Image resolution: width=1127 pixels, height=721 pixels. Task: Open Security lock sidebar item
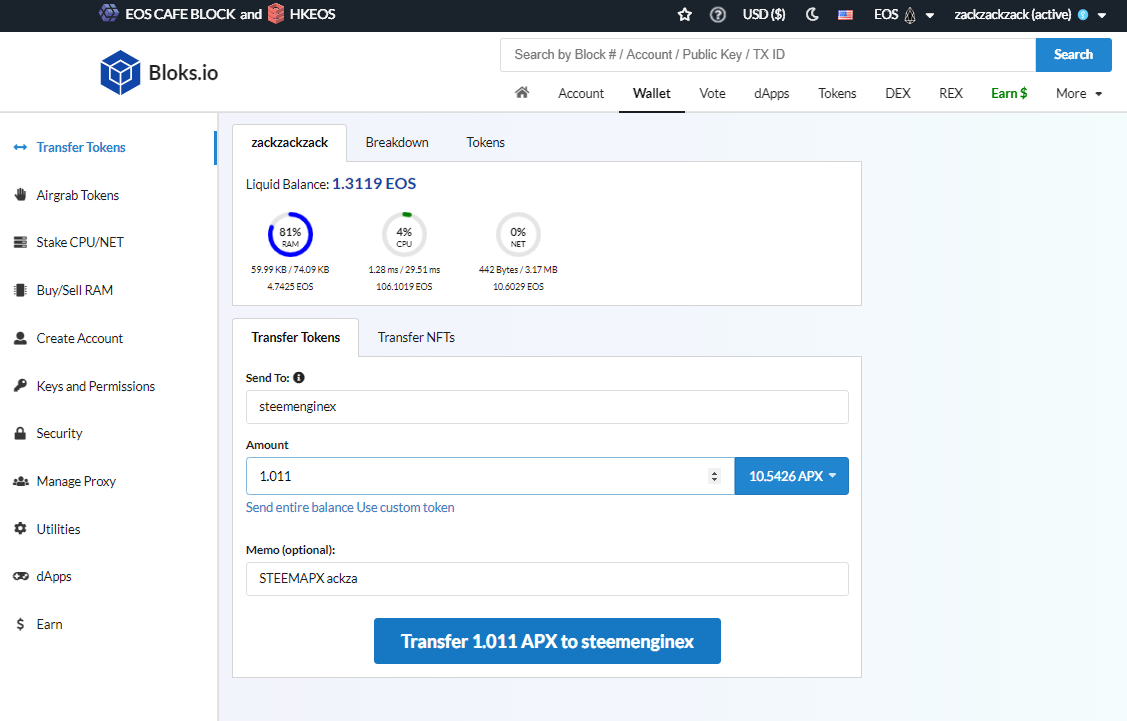[x=59, y=433]
